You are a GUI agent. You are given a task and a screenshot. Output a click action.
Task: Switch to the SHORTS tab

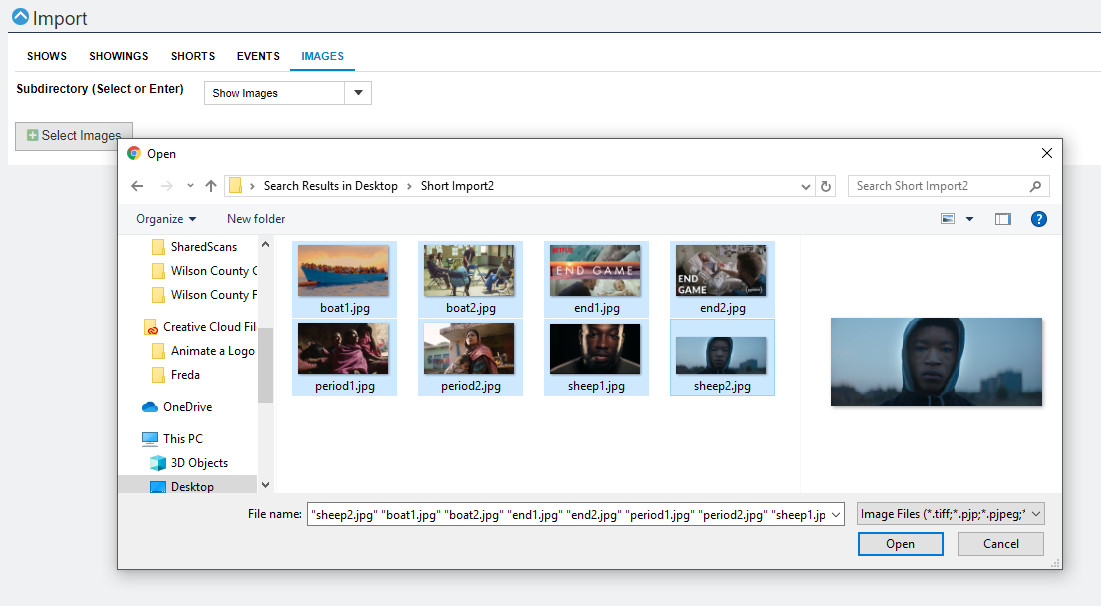193,56
